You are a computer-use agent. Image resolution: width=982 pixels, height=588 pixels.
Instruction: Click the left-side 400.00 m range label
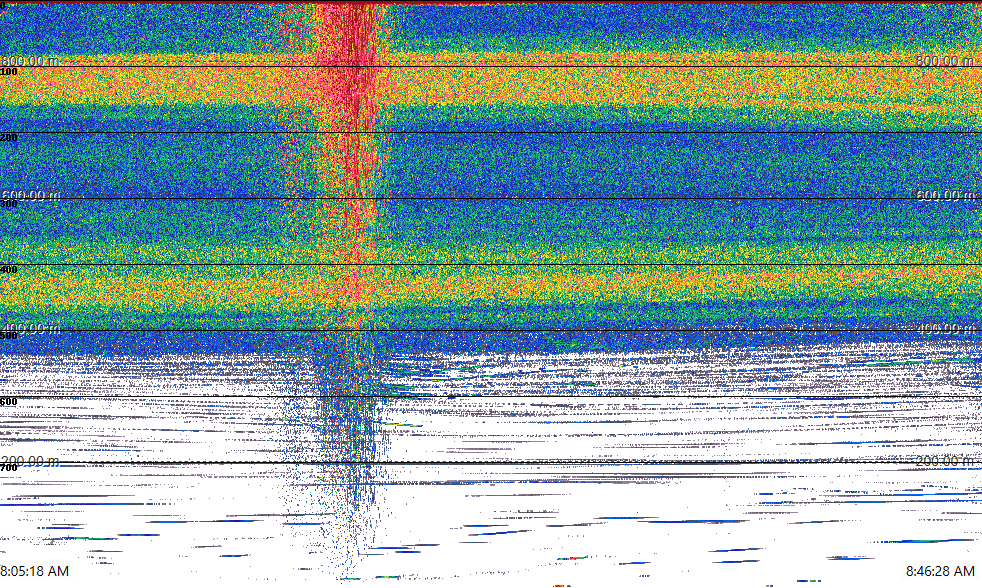click(30, 328)
